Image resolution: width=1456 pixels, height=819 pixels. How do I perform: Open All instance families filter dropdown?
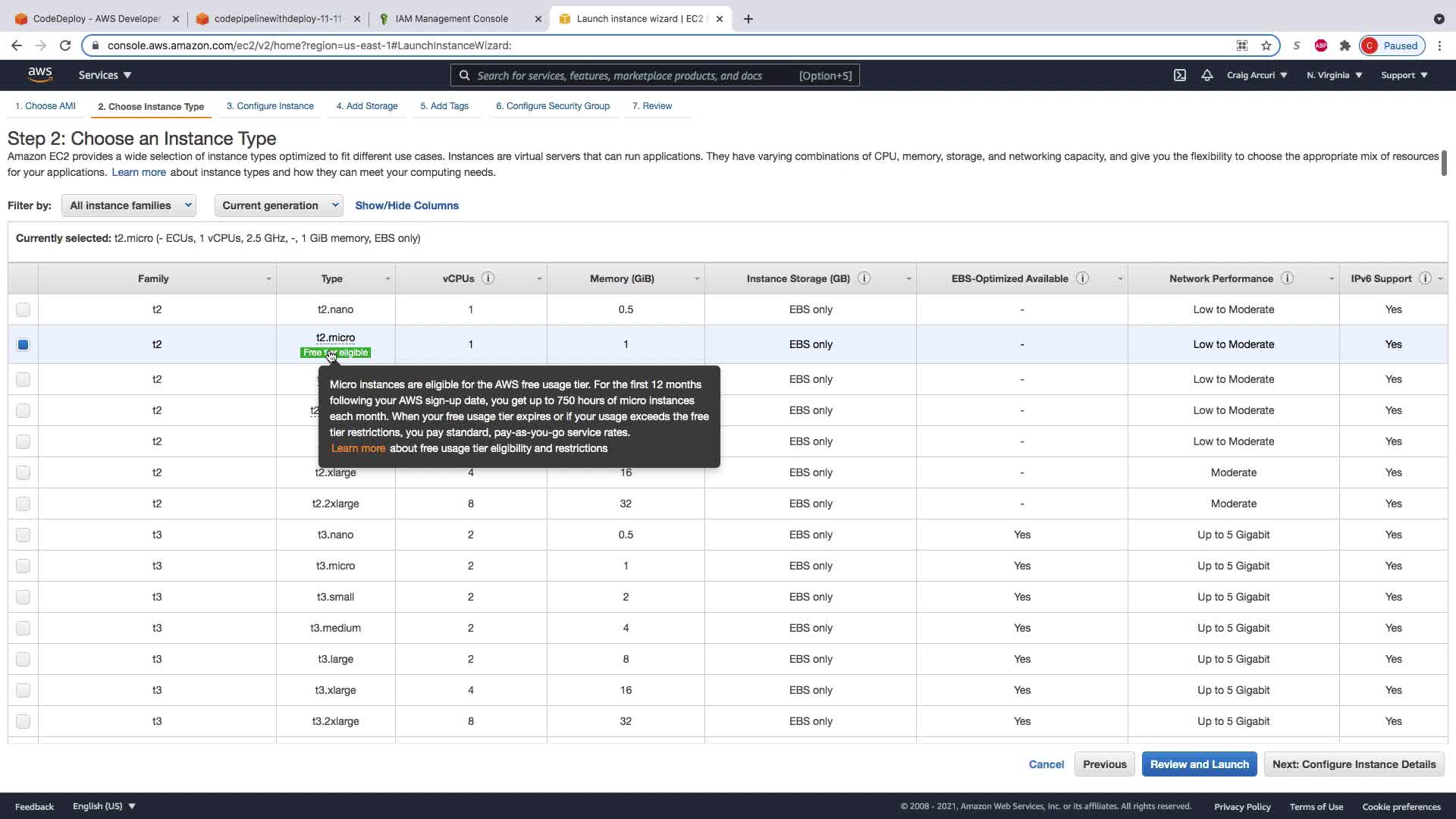(129, 206)
